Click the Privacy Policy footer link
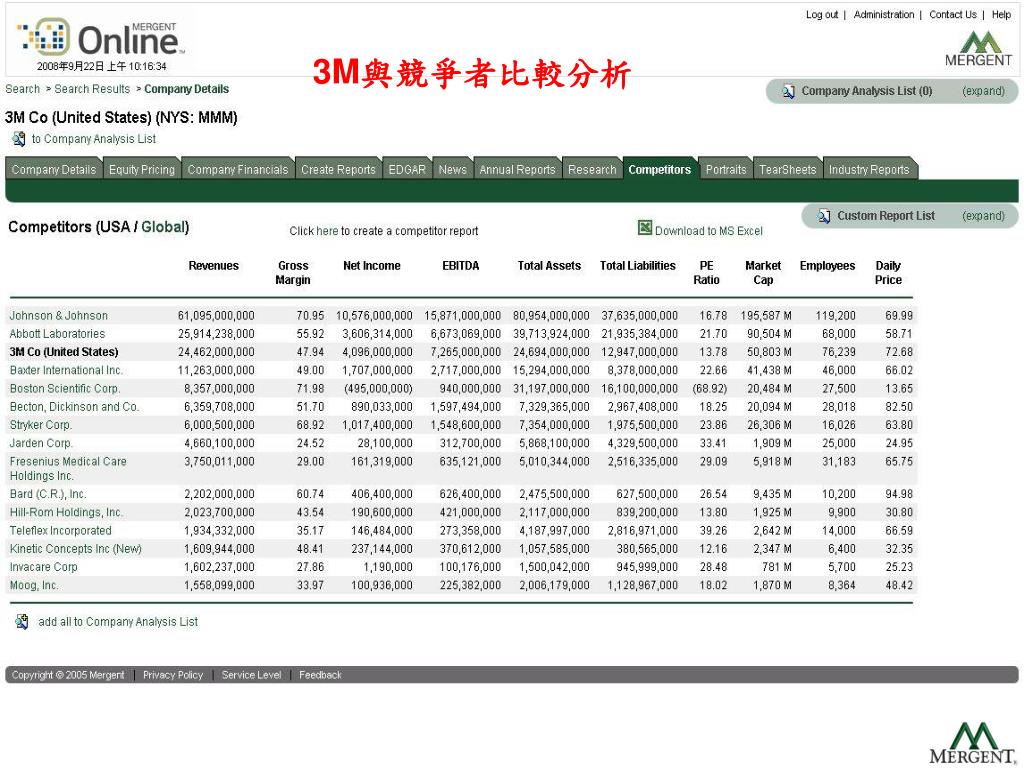The width and height of the screenshot is (1024, 768). [173, 675]
